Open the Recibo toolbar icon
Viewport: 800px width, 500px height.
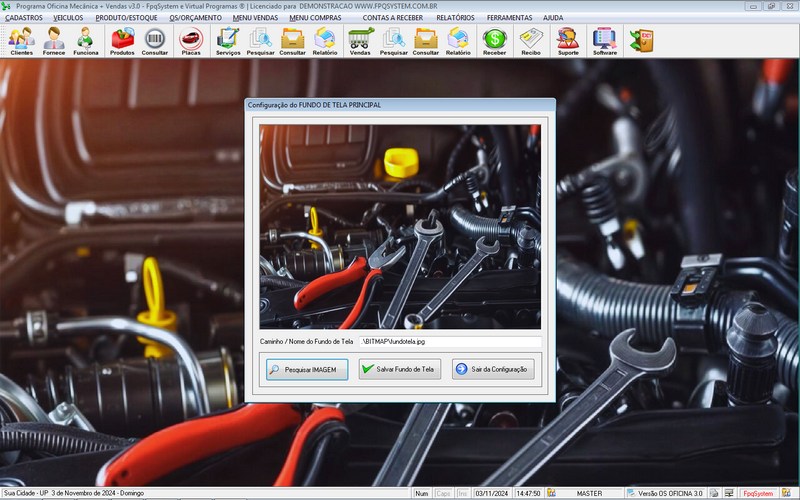click(x=531, y=40)
